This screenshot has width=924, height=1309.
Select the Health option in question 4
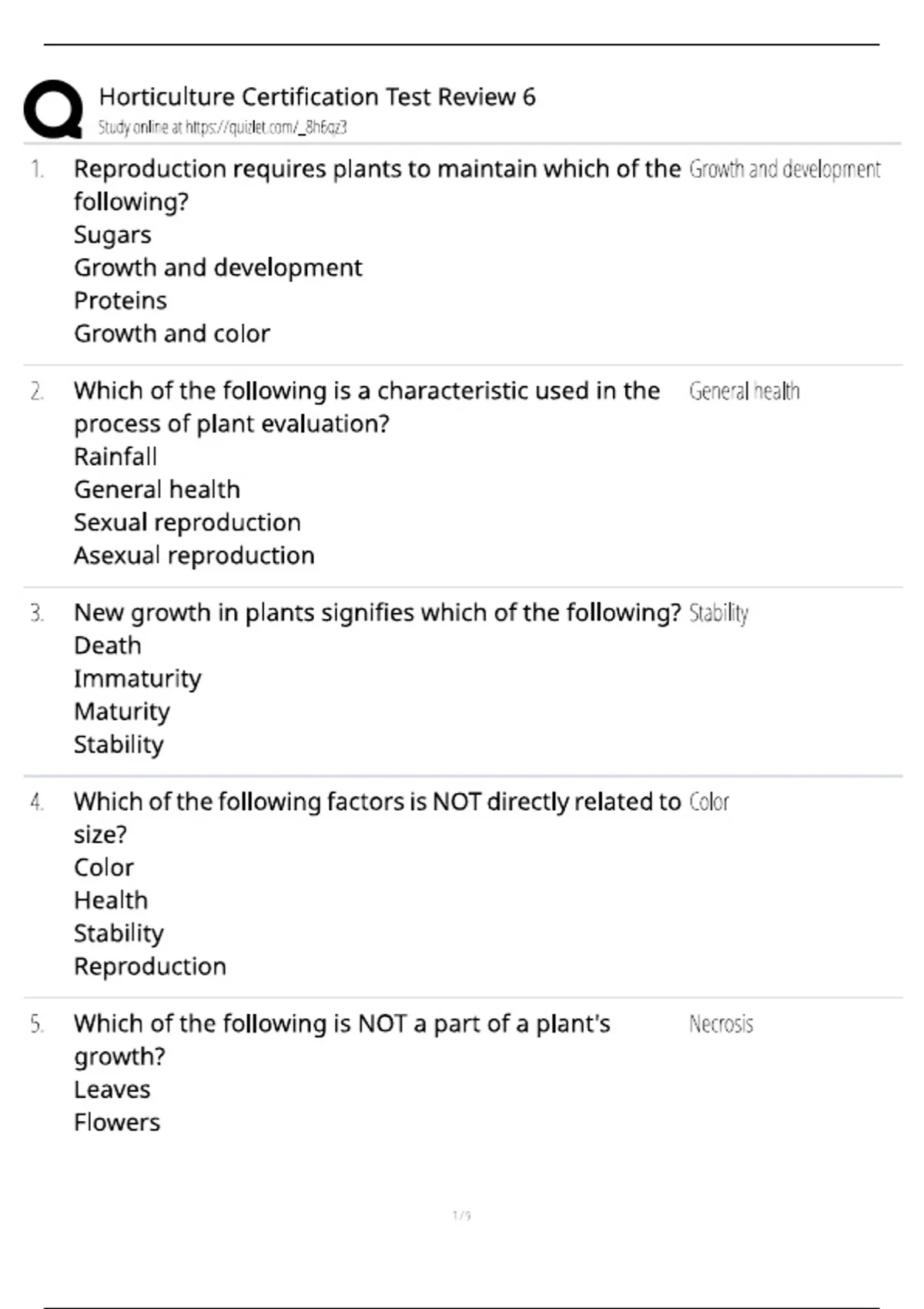coord(111,901)
